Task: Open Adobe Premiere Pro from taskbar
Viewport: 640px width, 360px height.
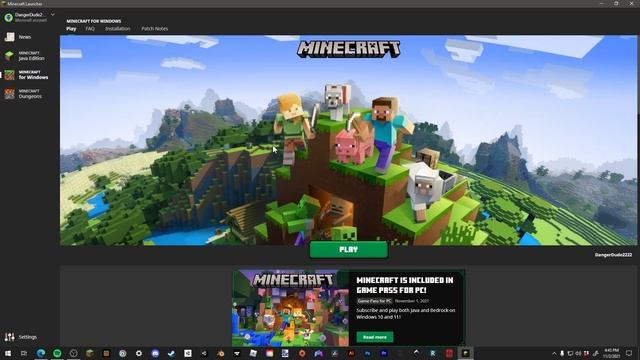Action: point(384,353)
